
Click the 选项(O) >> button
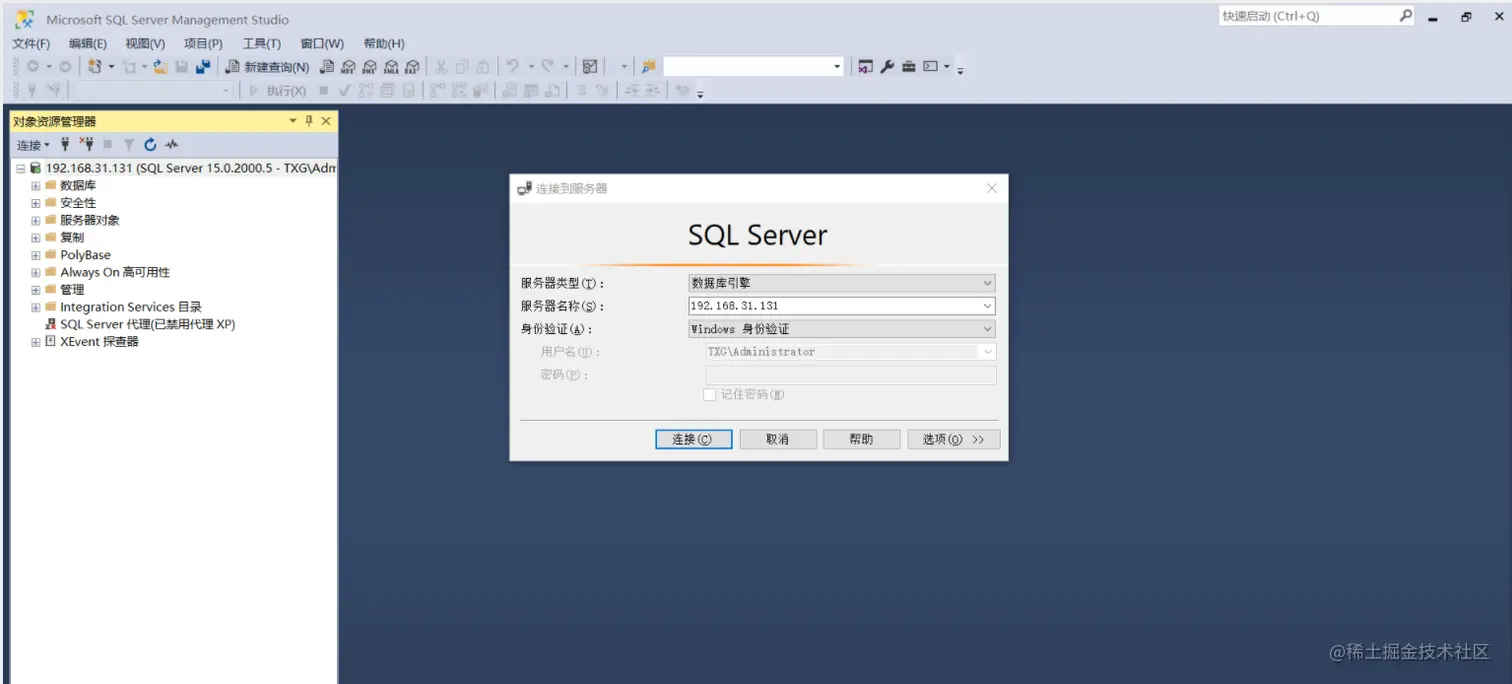tap(954, 439)
